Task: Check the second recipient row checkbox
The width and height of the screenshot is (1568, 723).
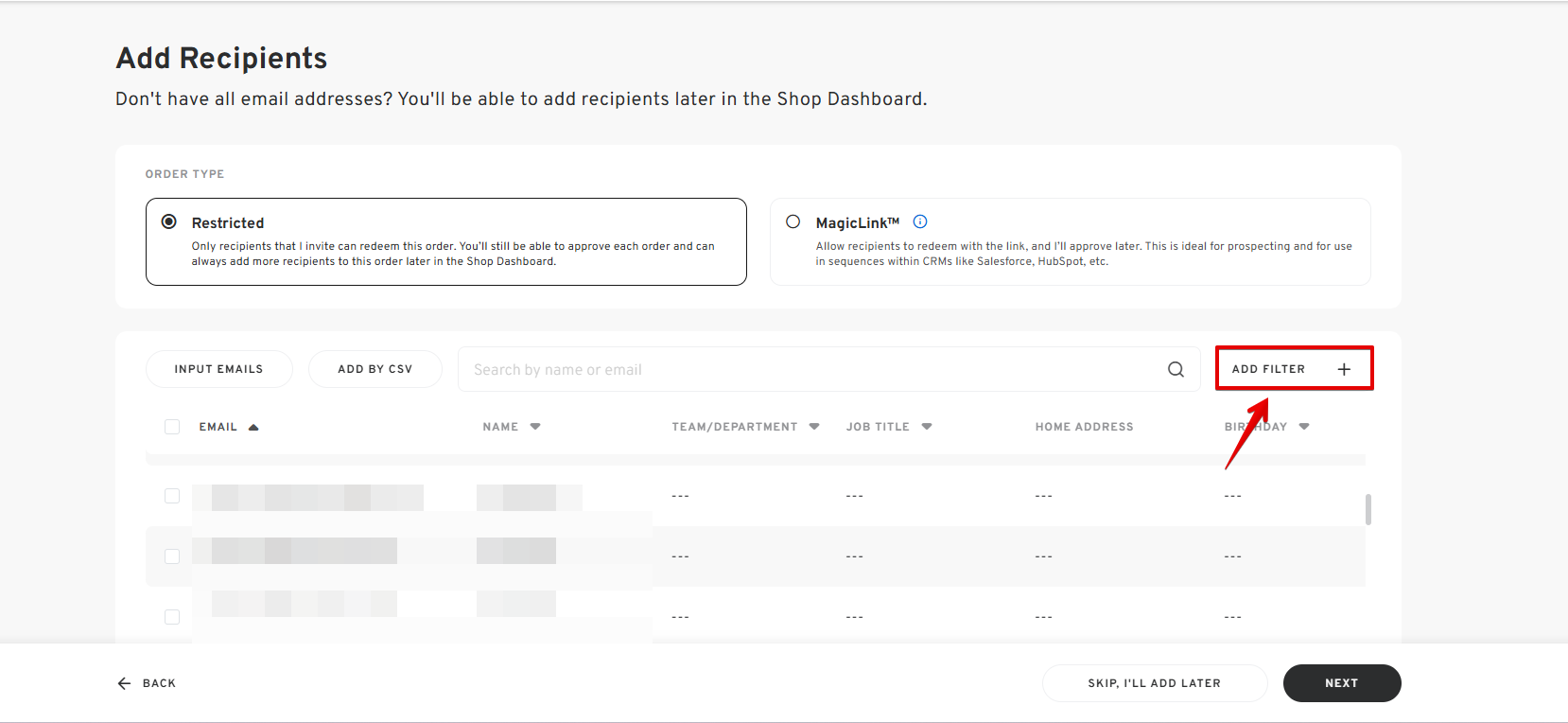Action: click(172, 556)
